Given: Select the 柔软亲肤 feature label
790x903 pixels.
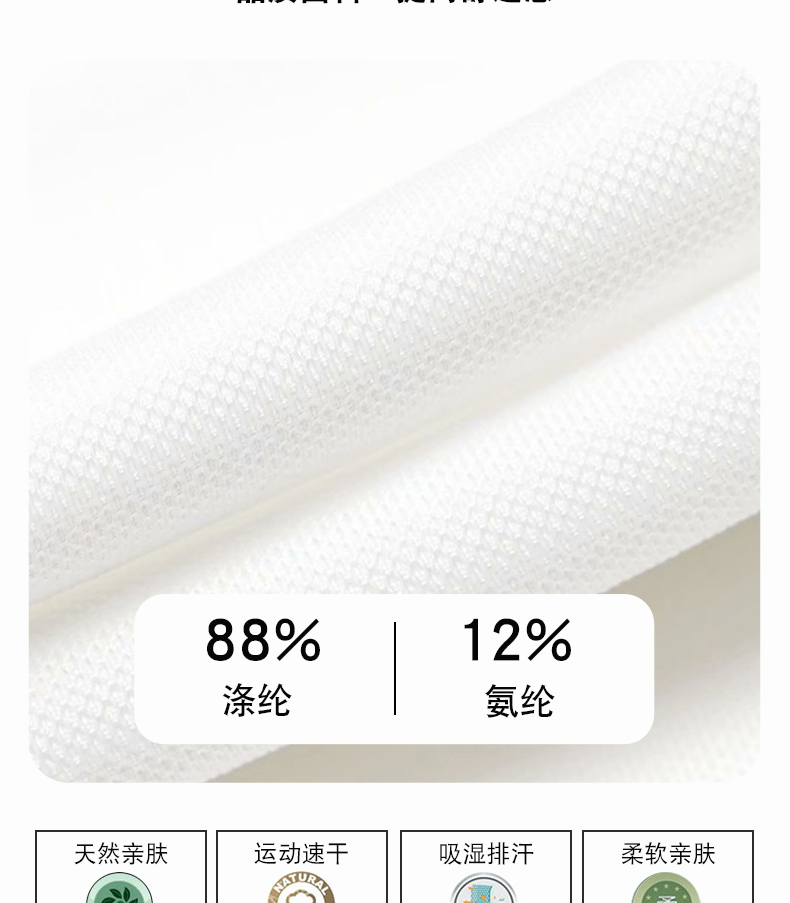Looking at the screenshot, I should tap(668, 854).
